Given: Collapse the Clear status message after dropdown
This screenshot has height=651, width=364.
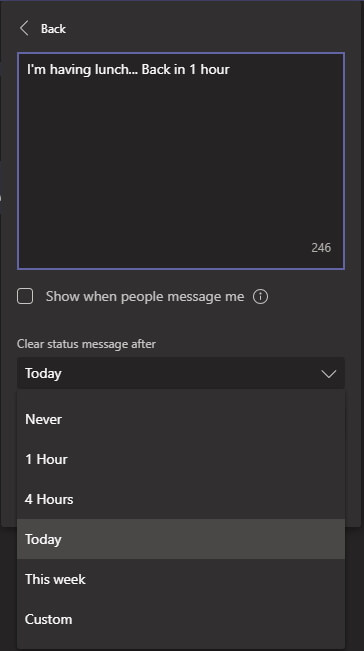Looking at the screenshot, I should pos(181,373).
